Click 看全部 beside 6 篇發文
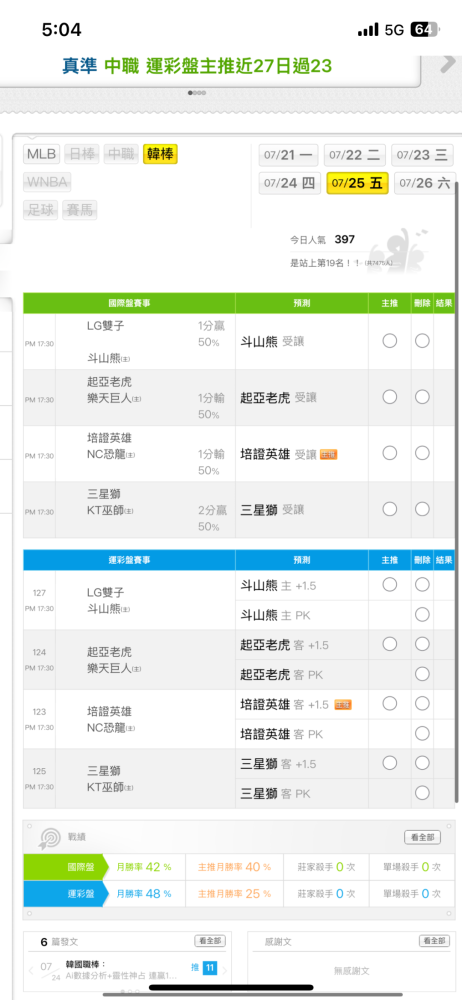This screenshot has height=1000, width=462. click(x=210, y=941)
